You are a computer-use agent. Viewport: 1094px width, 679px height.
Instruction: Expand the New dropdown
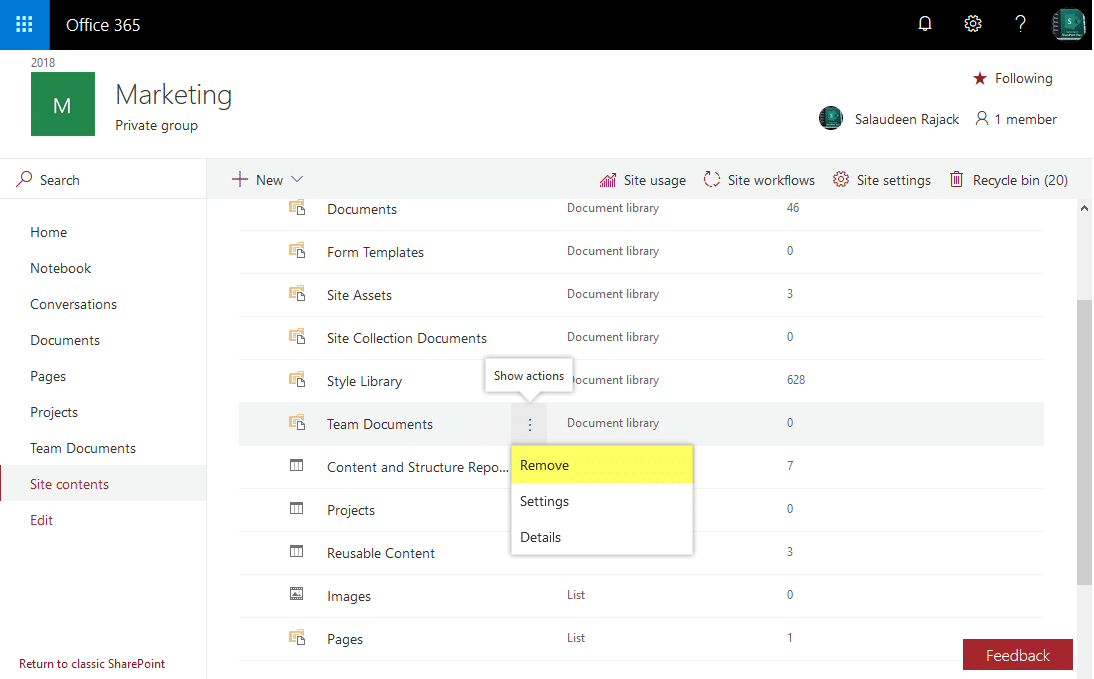pyautogui.click(x=267, y=180)
